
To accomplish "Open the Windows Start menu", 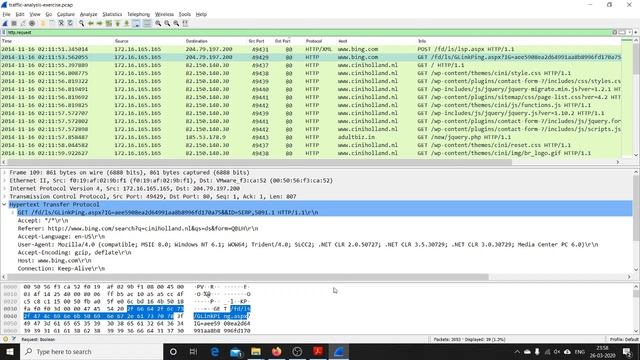I will point(10,351).
